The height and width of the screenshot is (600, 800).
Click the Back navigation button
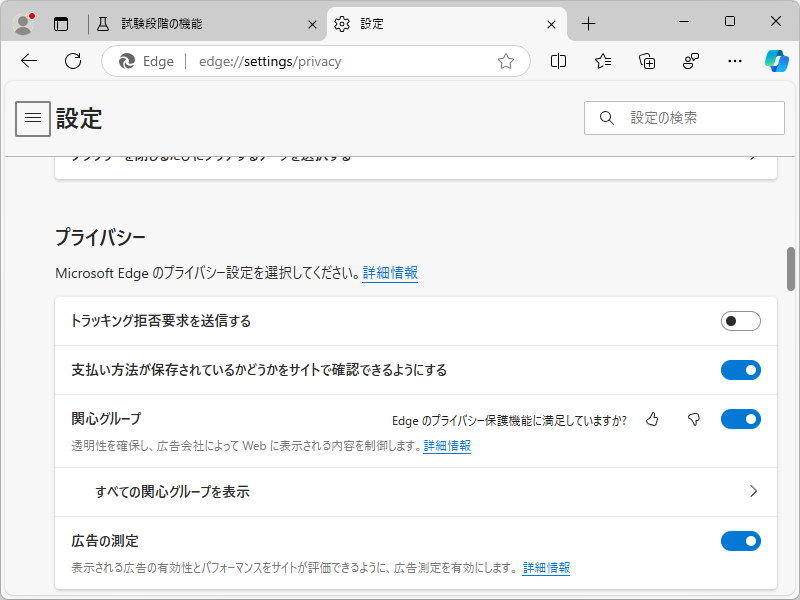point(28,61)
